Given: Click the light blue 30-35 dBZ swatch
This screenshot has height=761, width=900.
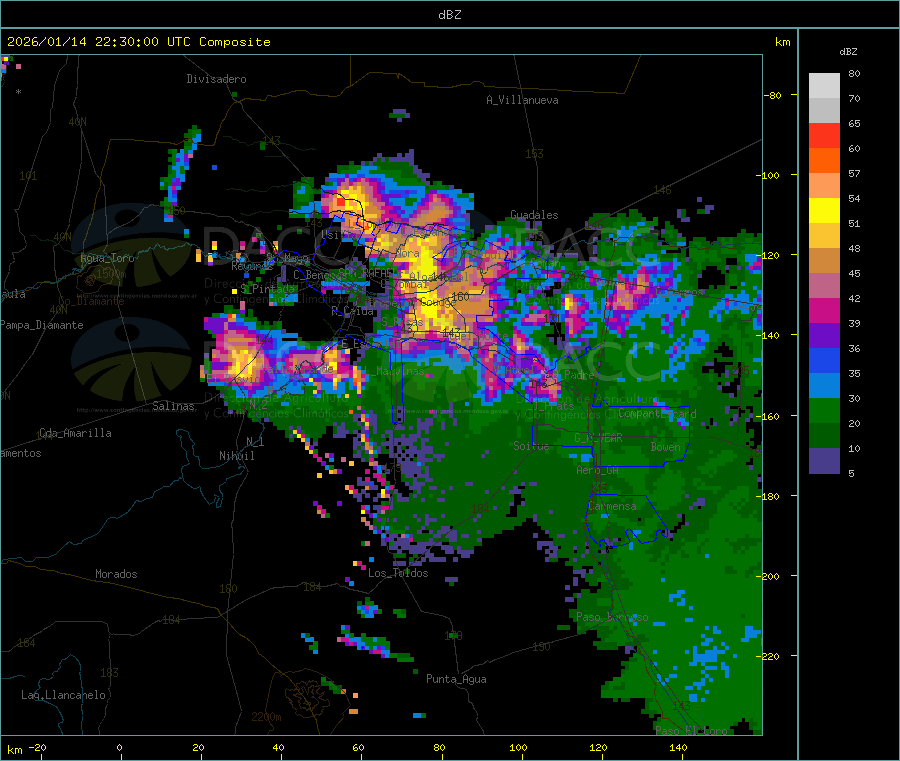Looking at the screenshot, I should click(x=824, y=386).
